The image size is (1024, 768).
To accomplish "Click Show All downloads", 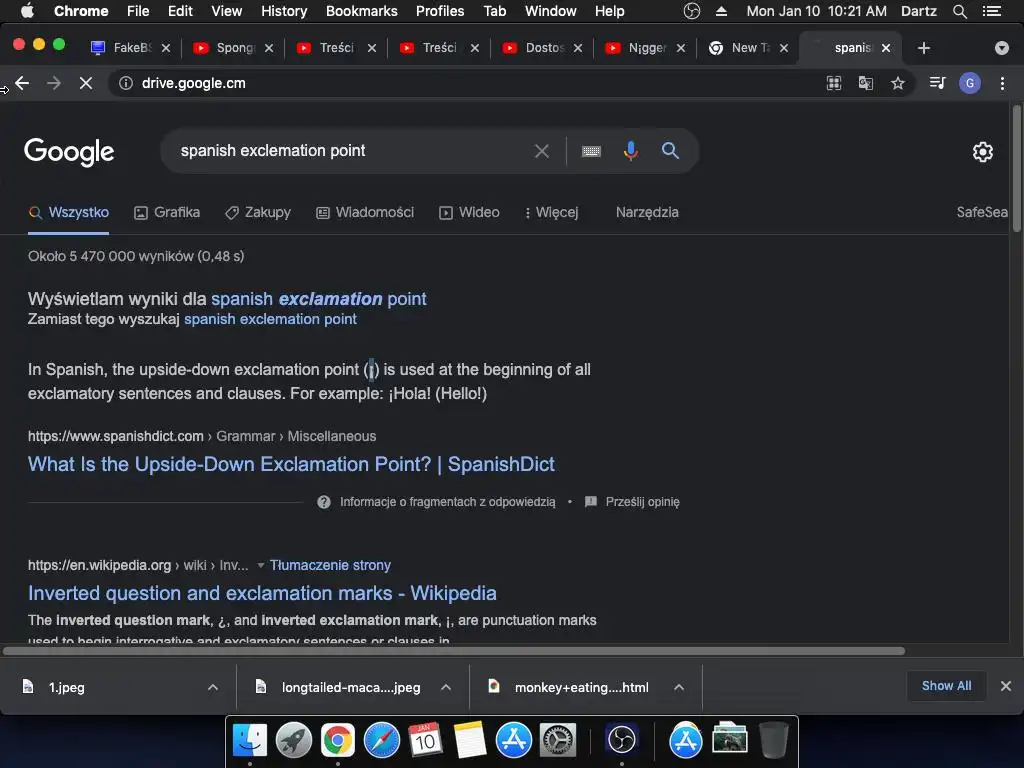I will 946,686.
